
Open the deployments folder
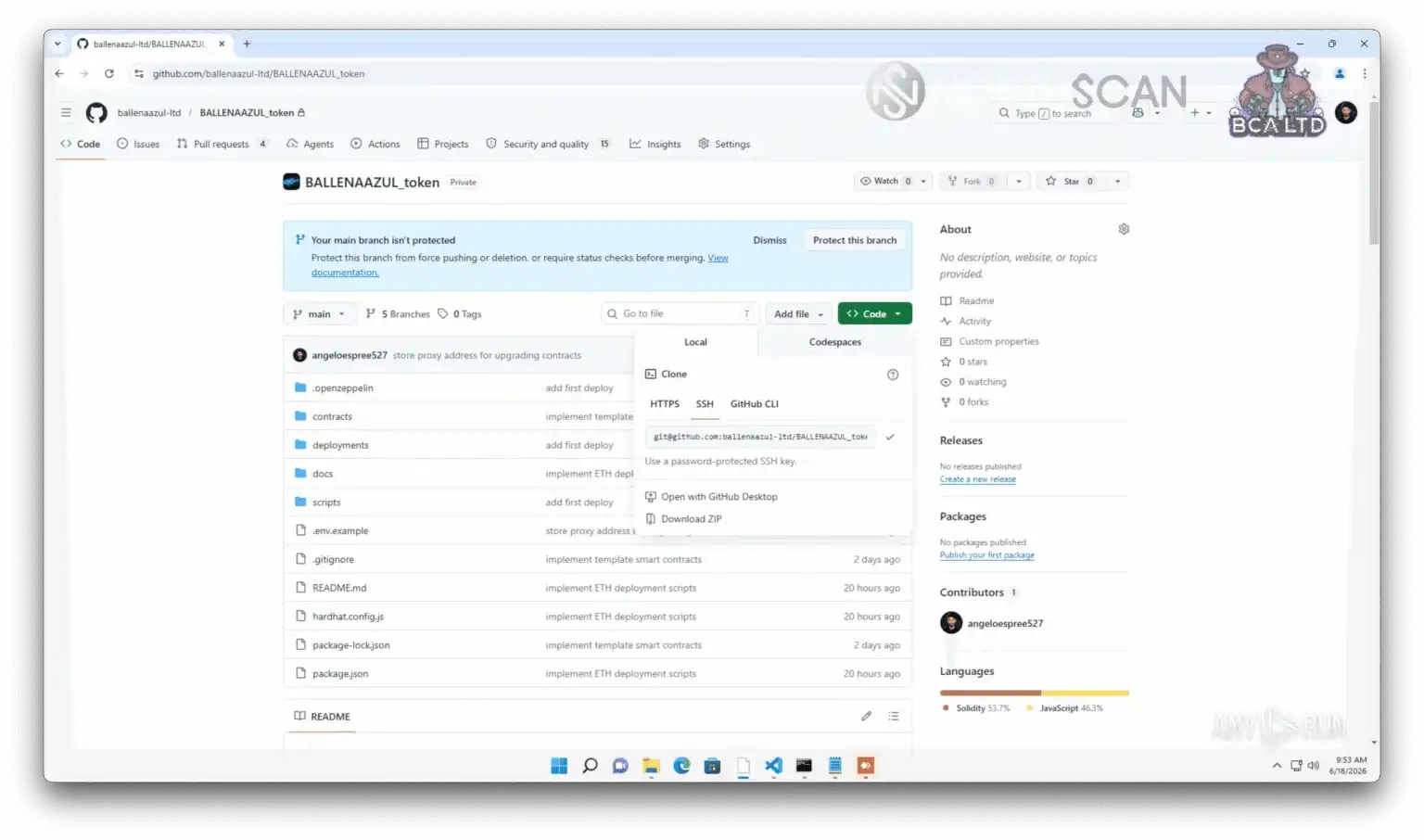(x=340, y=445)
